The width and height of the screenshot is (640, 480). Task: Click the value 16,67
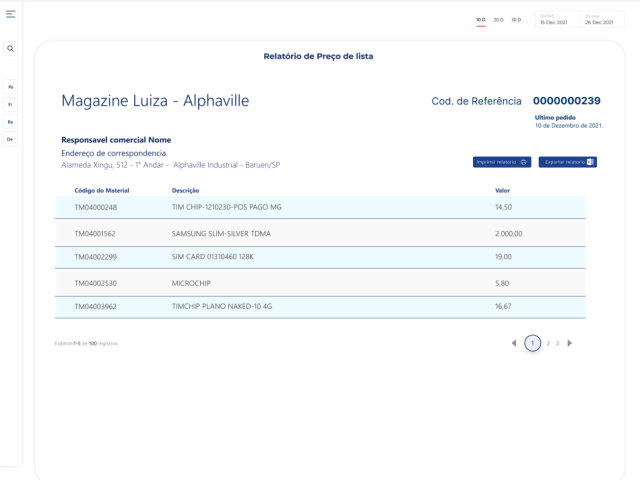click(x=503, y=307)
